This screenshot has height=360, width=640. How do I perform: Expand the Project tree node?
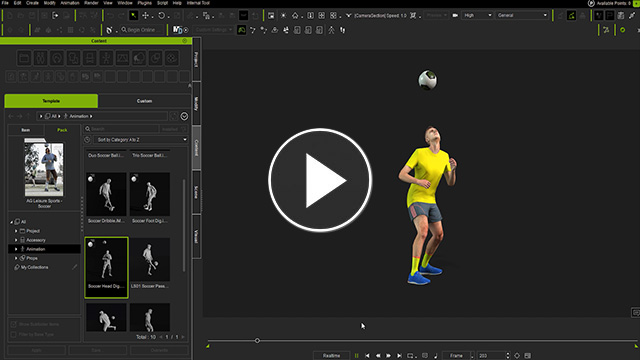pos(16,231)
